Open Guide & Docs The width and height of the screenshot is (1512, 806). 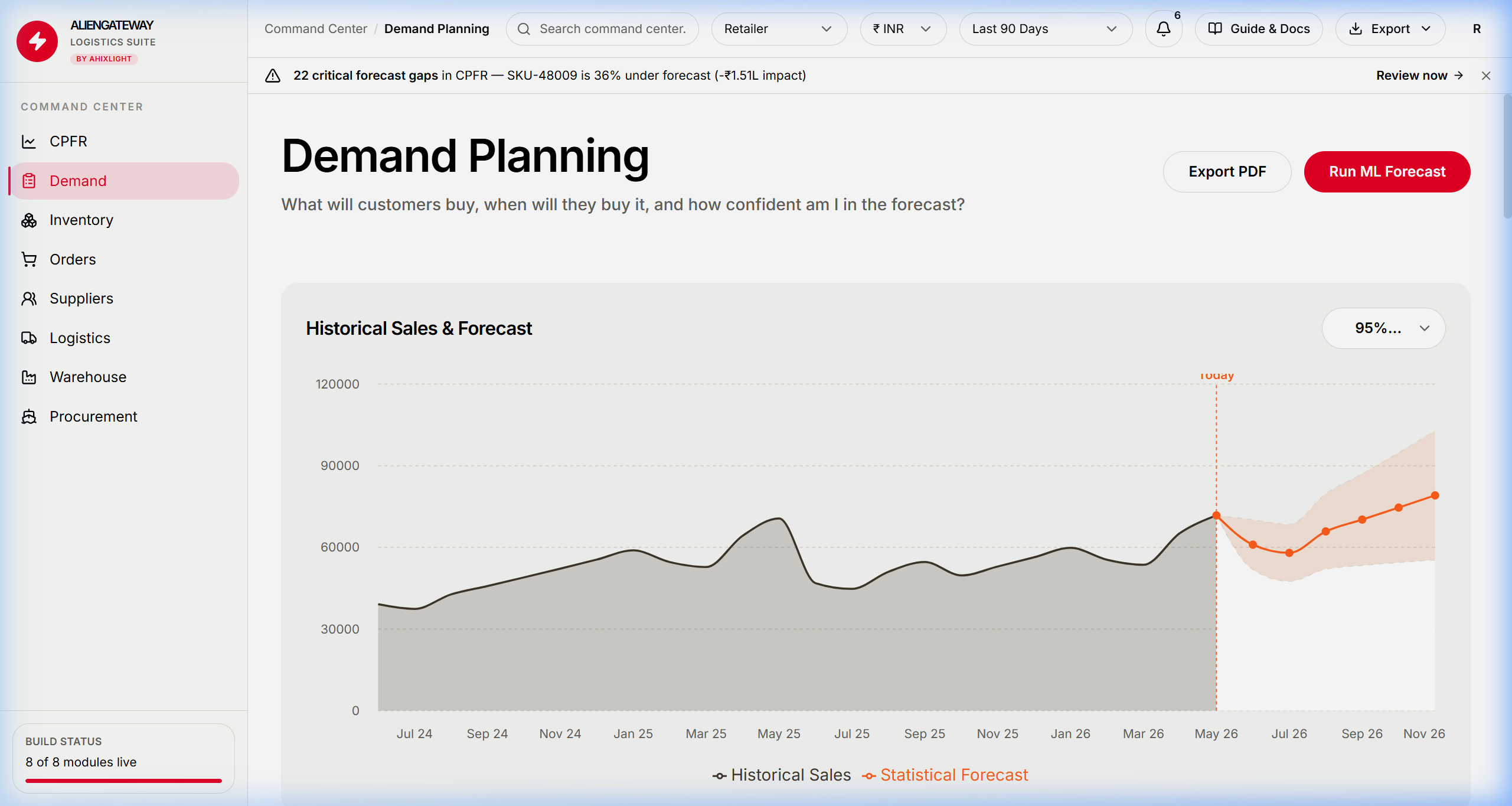[1258, 29]
